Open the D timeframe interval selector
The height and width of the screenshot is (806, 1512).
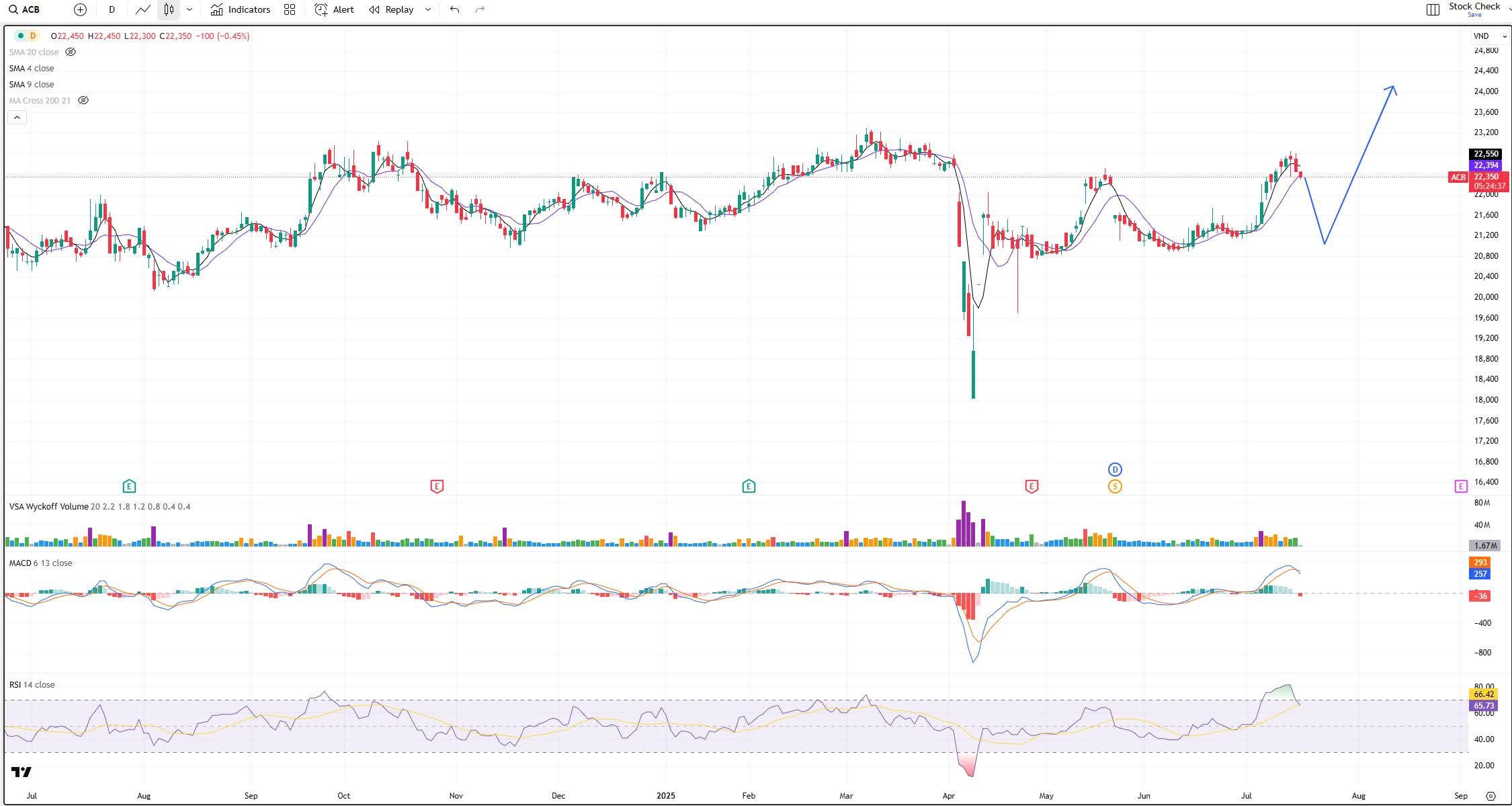pyautogui.click(x=112, y=9)
